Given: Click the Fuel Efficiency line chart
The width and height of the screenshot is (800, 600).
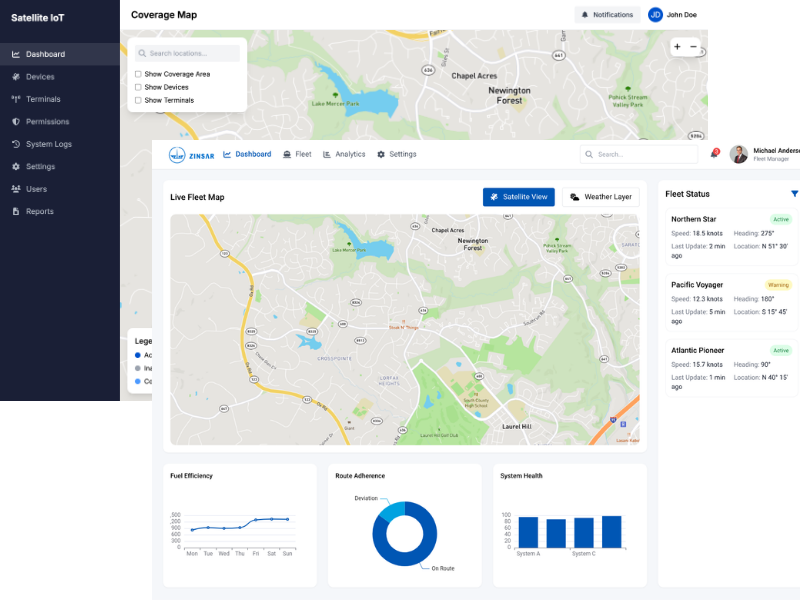Looking at the screenshot, I should coord(239,533).
